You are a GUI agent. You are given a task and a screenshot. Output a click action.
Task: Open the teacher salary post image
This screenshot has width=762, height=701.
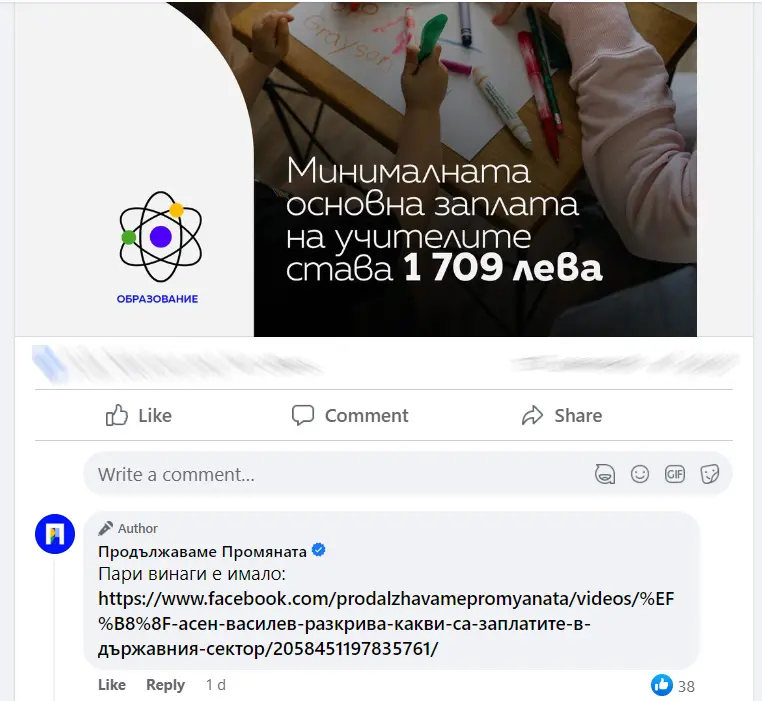pyautogui.click(x=356, y=169)
